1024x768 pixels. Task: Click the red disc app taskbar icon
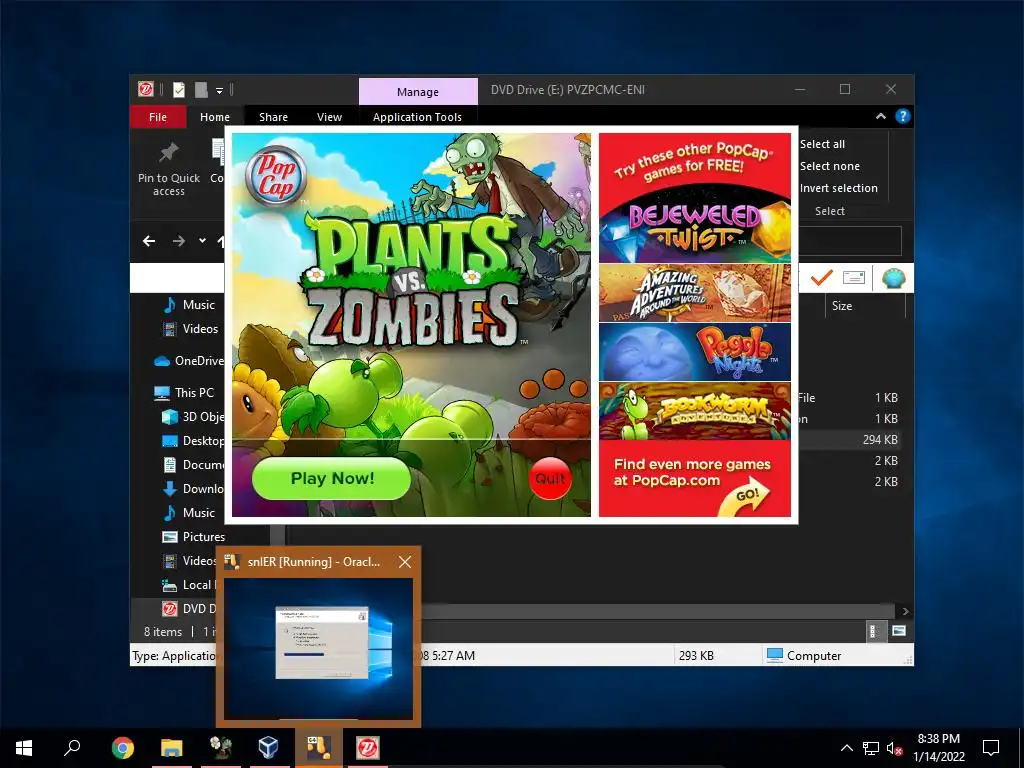tap(368, 748)
